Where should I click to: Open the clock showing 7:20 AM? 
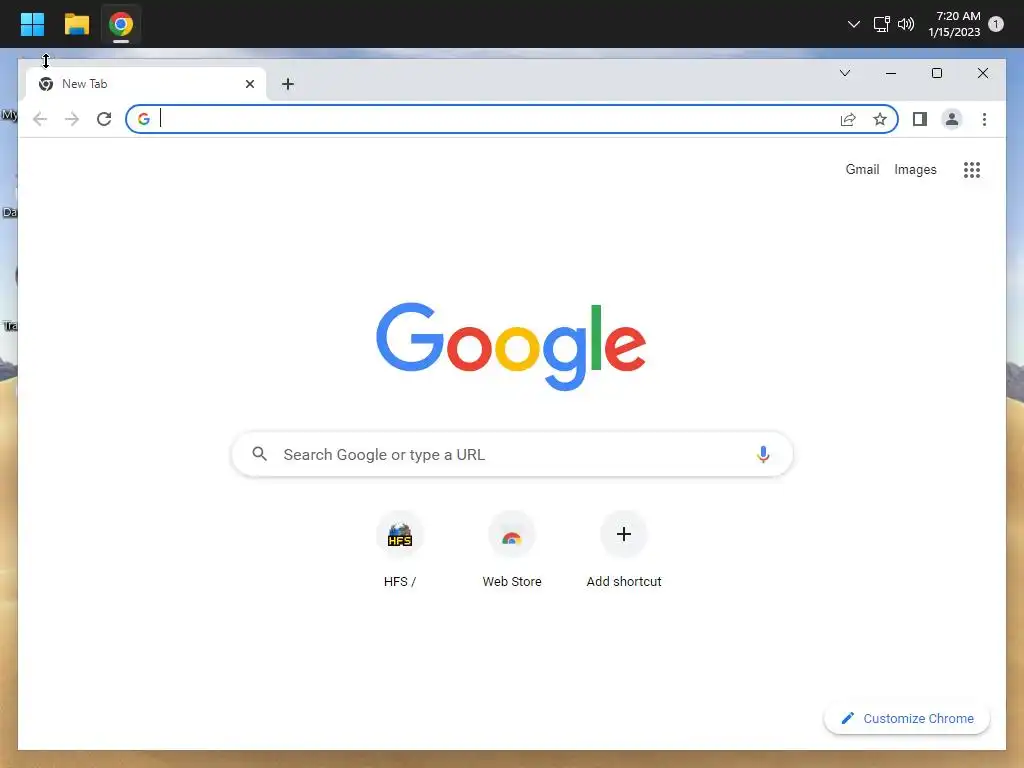(954, 24)
